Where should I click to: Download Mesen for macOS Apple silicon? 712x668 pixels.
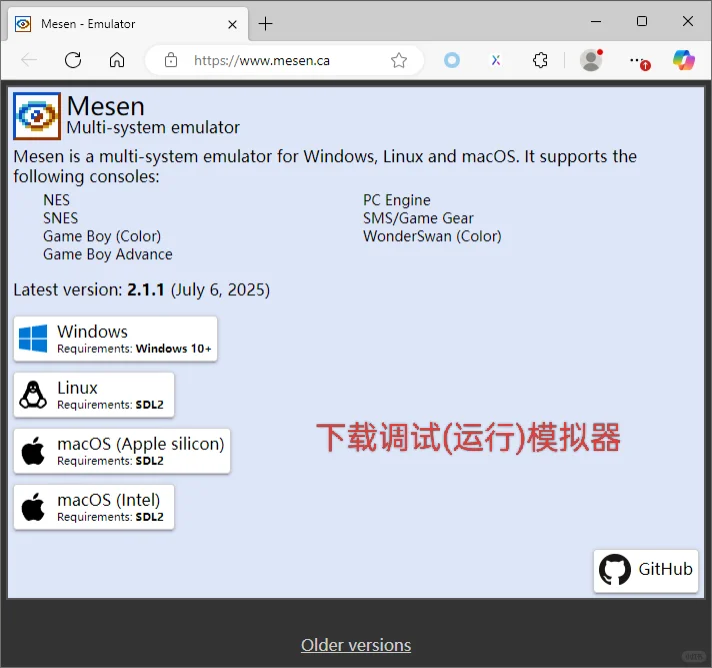(x=122, y=451)
